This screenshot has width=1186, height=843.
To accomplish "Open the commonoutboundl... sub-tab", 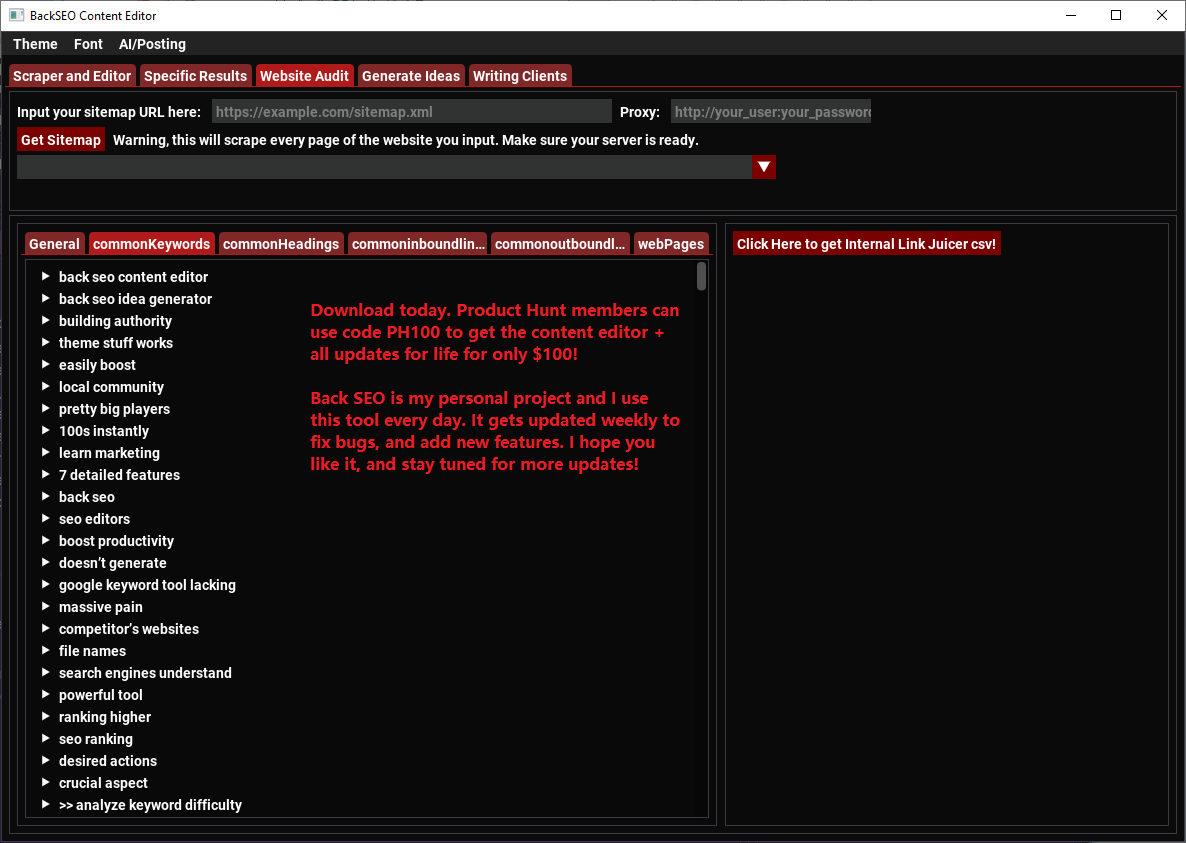I will coord(560,243).
